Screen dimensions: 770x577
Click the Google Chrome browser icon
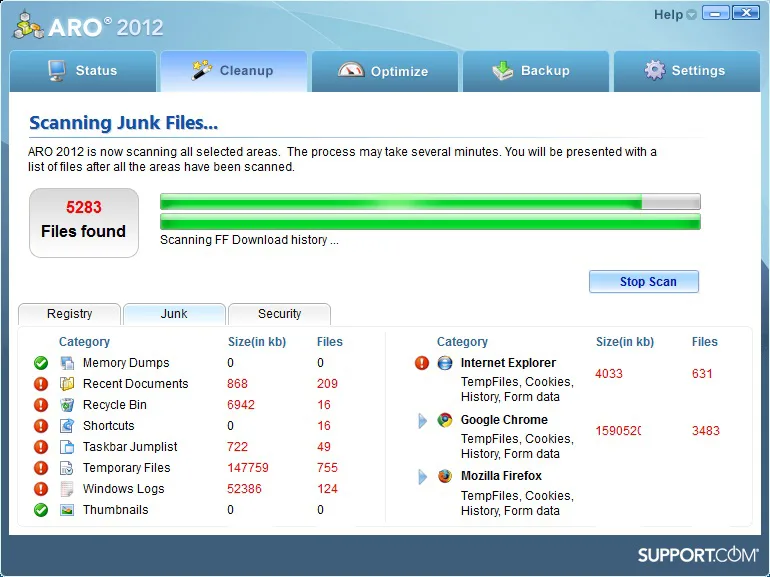point(445,420)
